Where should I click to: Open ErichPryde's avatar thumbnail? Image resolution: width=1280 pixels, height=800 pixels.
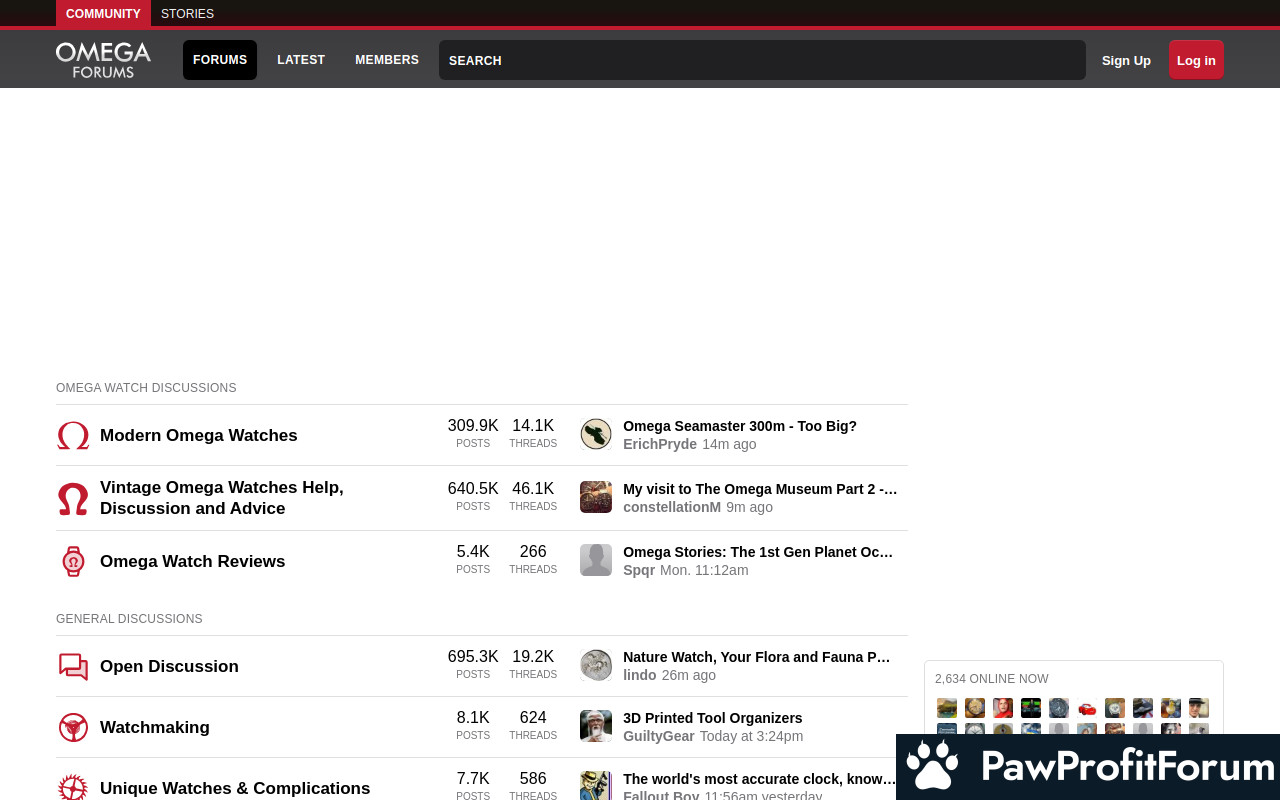coord(596,435)
